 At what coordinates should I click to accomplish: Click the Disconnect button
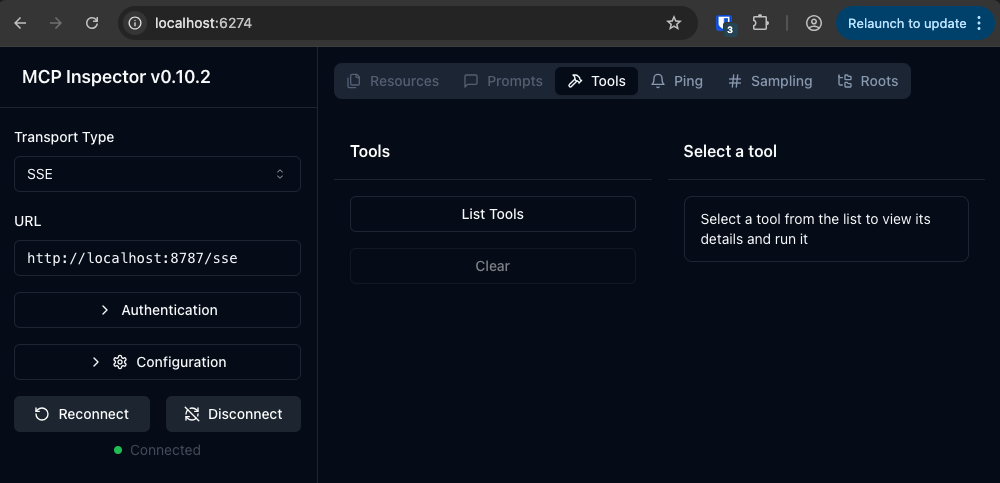click(233, 414)
